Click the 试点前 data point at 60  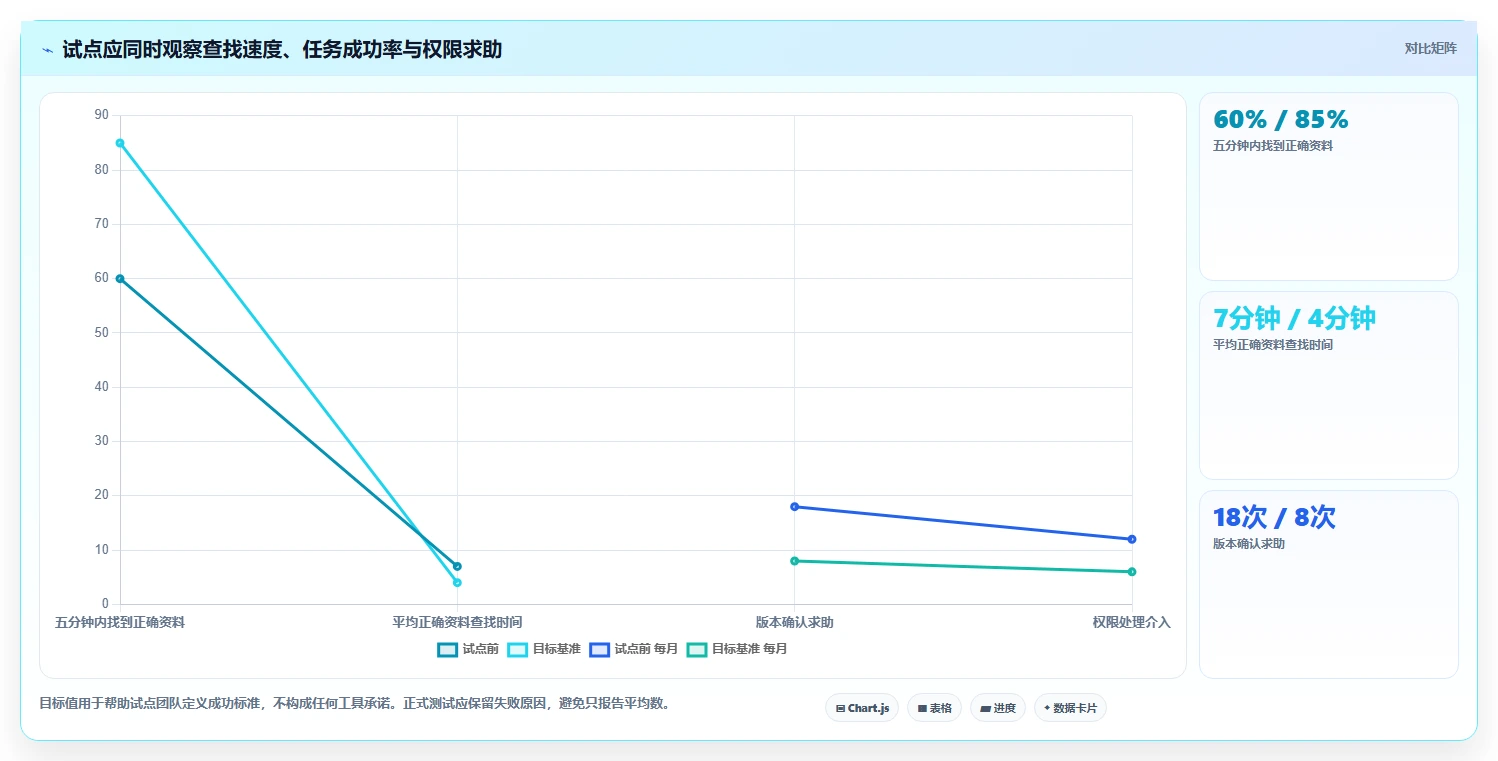pos(120,279)
